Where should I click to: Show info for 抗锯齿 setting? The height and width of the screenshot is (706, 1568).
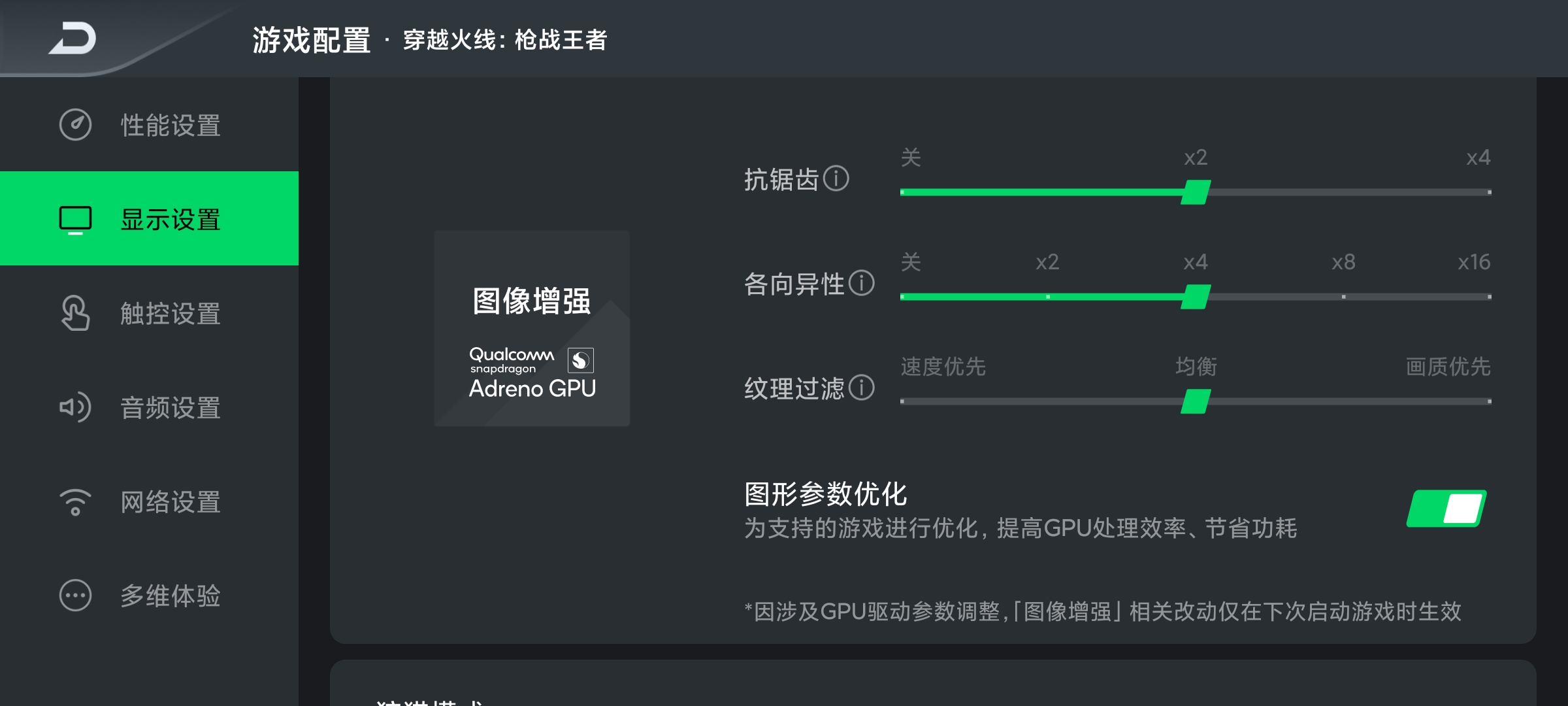click(836, 178)
